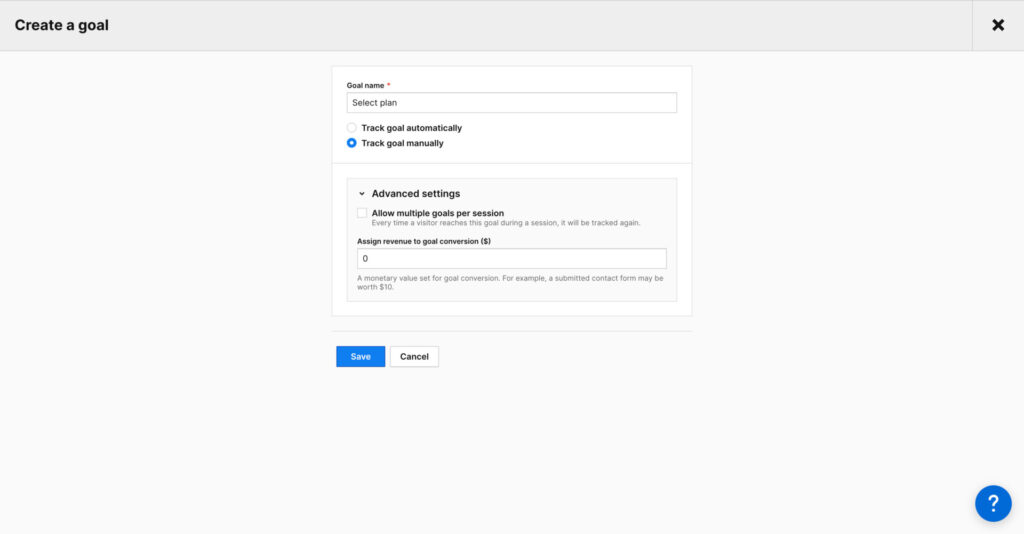The height and width of the screenshot is (534, 1024).
Task: Save the new goal
Action: [x=360, y=357]
